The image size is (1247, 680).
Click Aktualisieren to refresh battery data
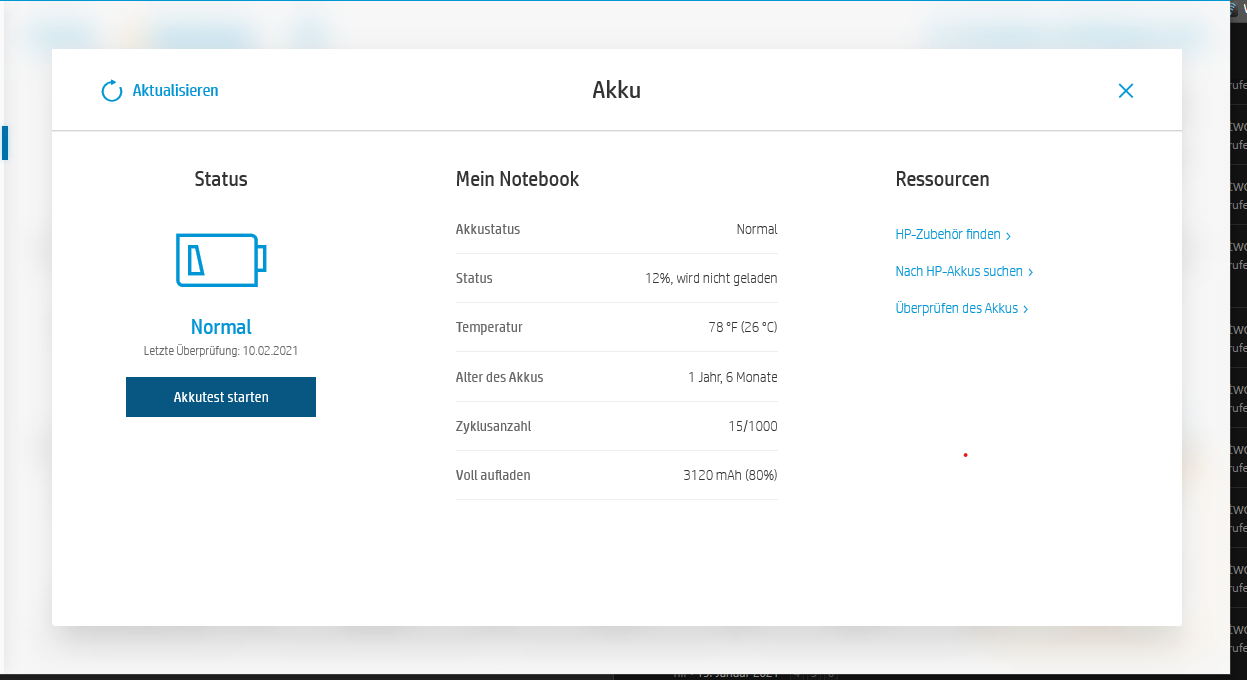(x=176, y=90)
